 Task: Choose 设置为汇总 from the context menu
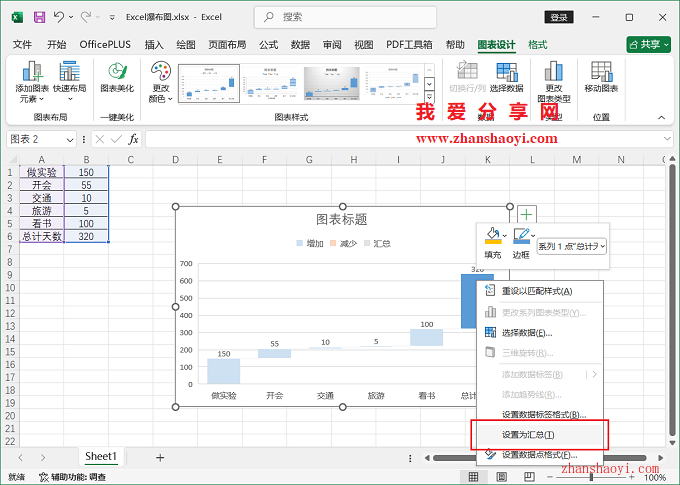(x=523, y=434)
